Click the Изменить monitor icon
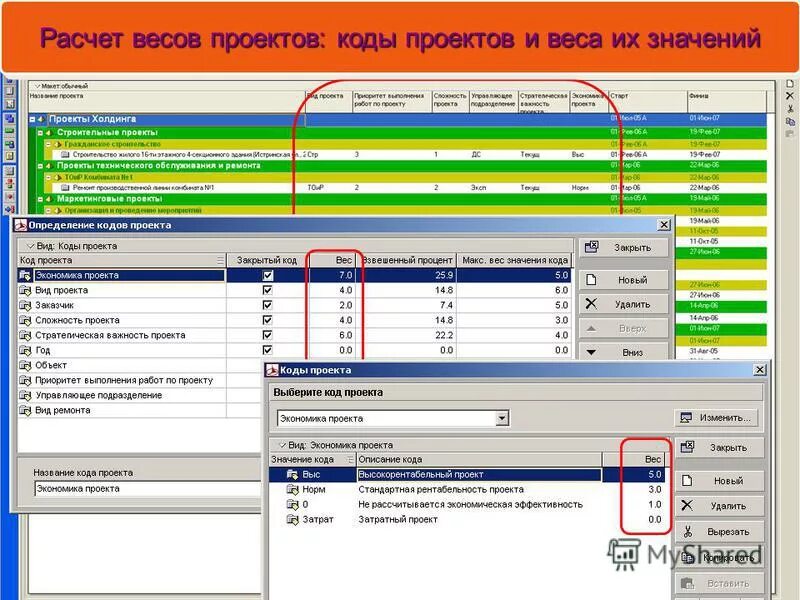800x600 pixels. click(684, 416)
